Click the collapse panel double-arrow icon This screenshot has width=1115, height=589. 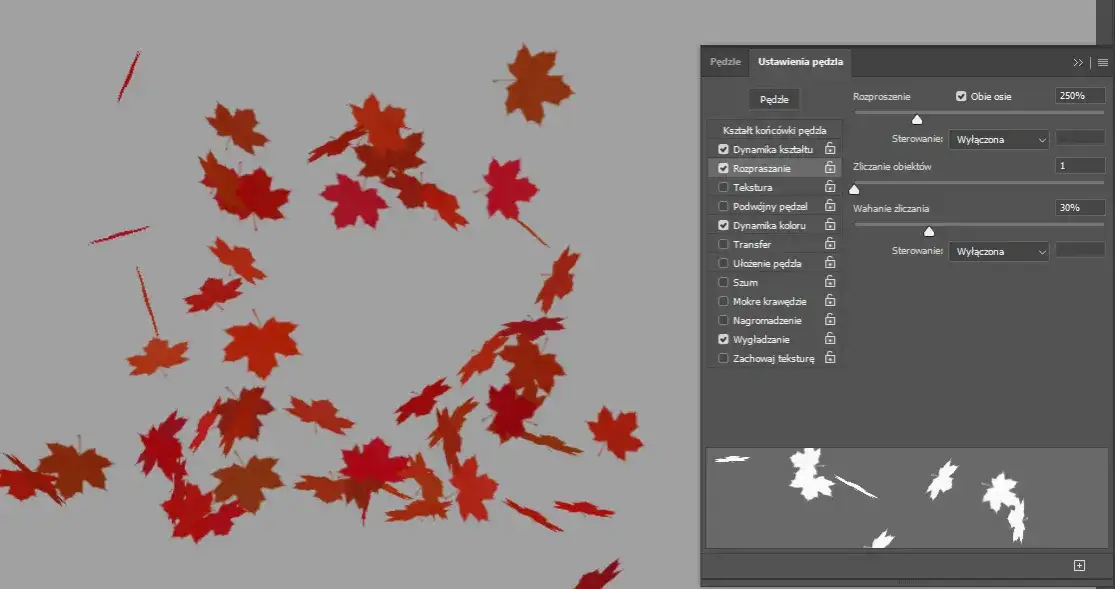coord(1078,62)
